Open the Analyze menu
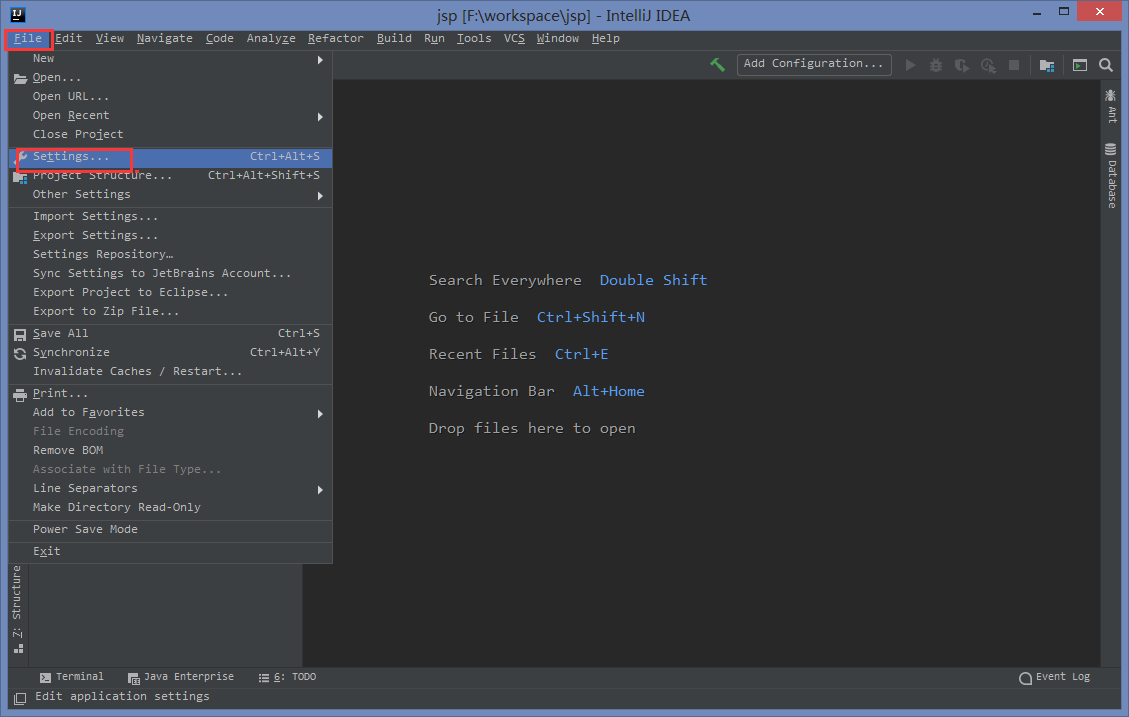Image resolution: width=1129 pixels, height=717 pixels. pyautogui.click(x=271, y=39)
